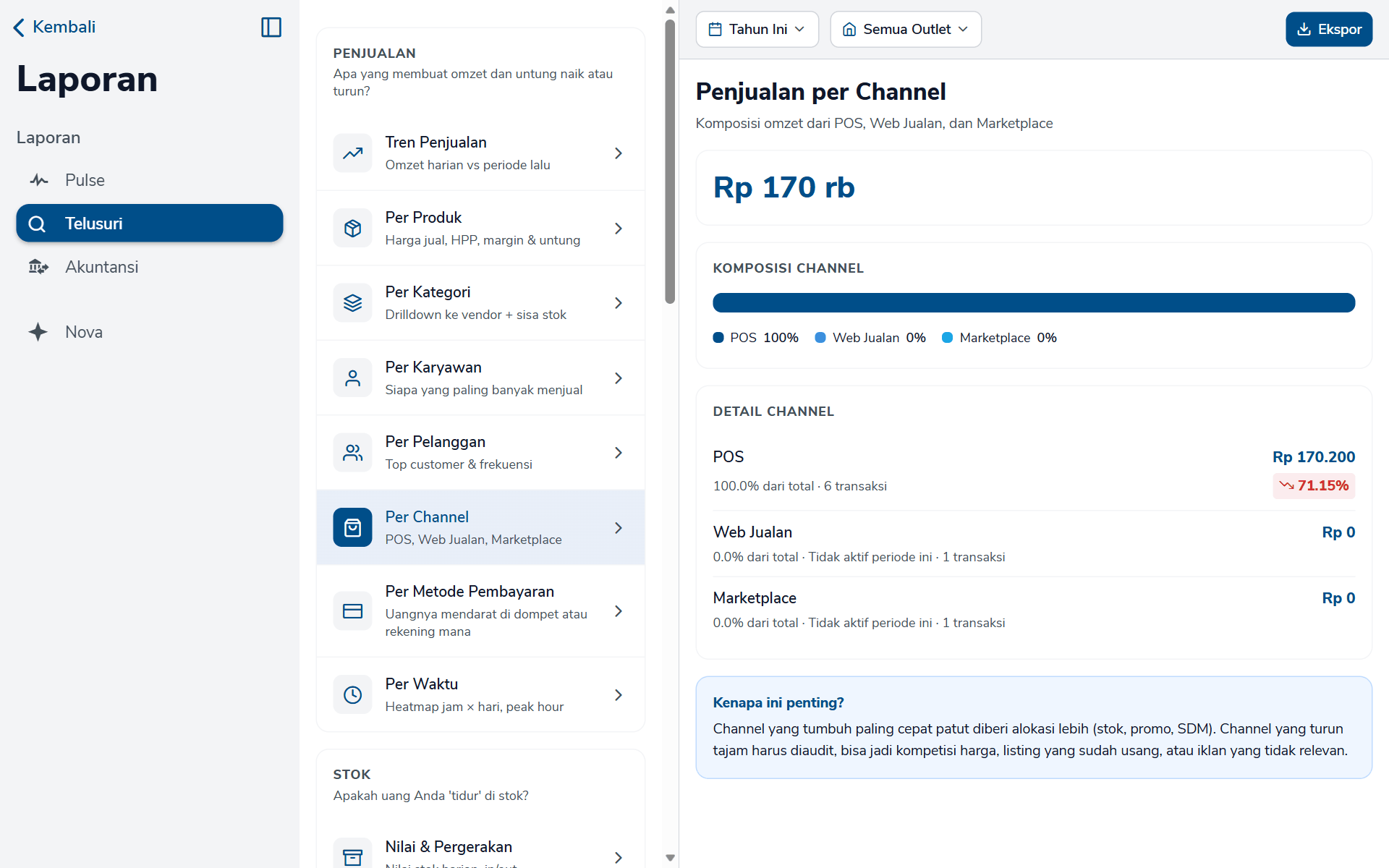Select the Telusuri menu item

coord(150,223)
